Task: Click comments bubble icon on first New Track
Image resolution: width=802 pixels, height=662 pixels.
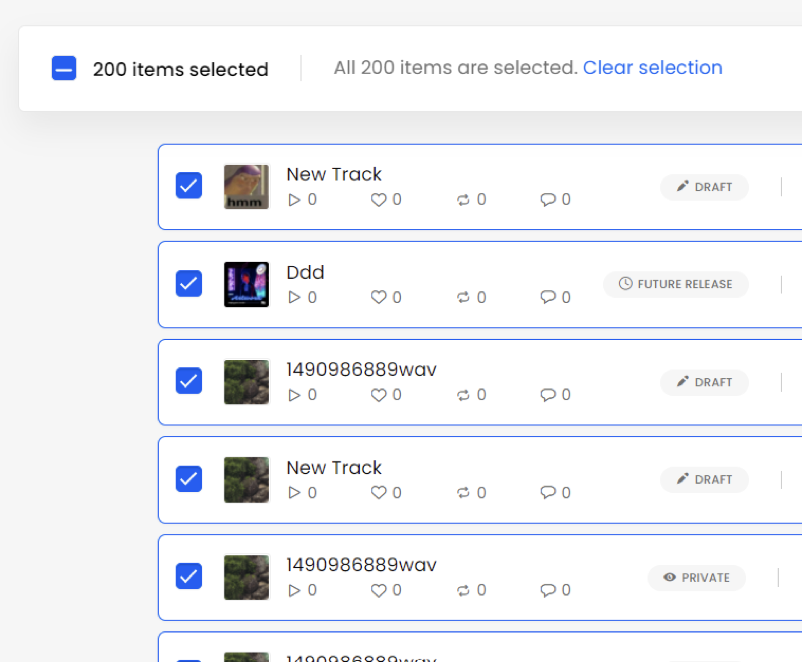Action: [x=548, y=200]
